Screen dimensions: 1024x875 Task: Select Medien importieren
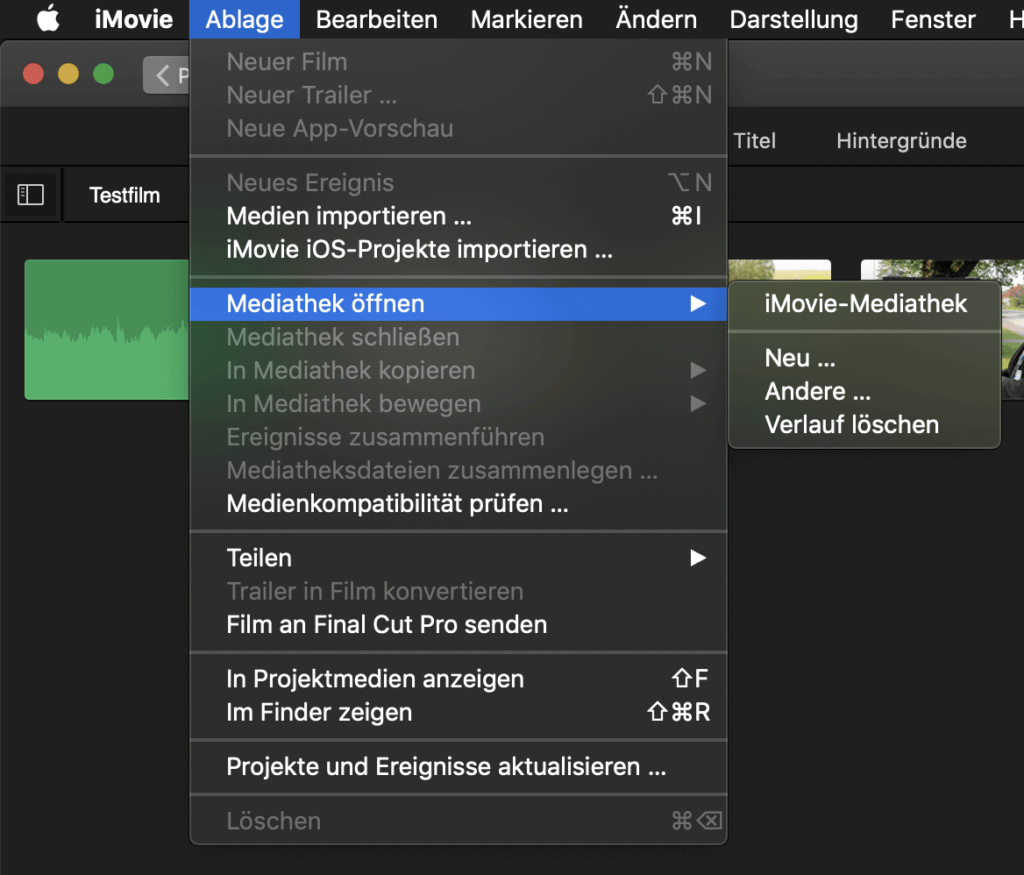point(333,216)
